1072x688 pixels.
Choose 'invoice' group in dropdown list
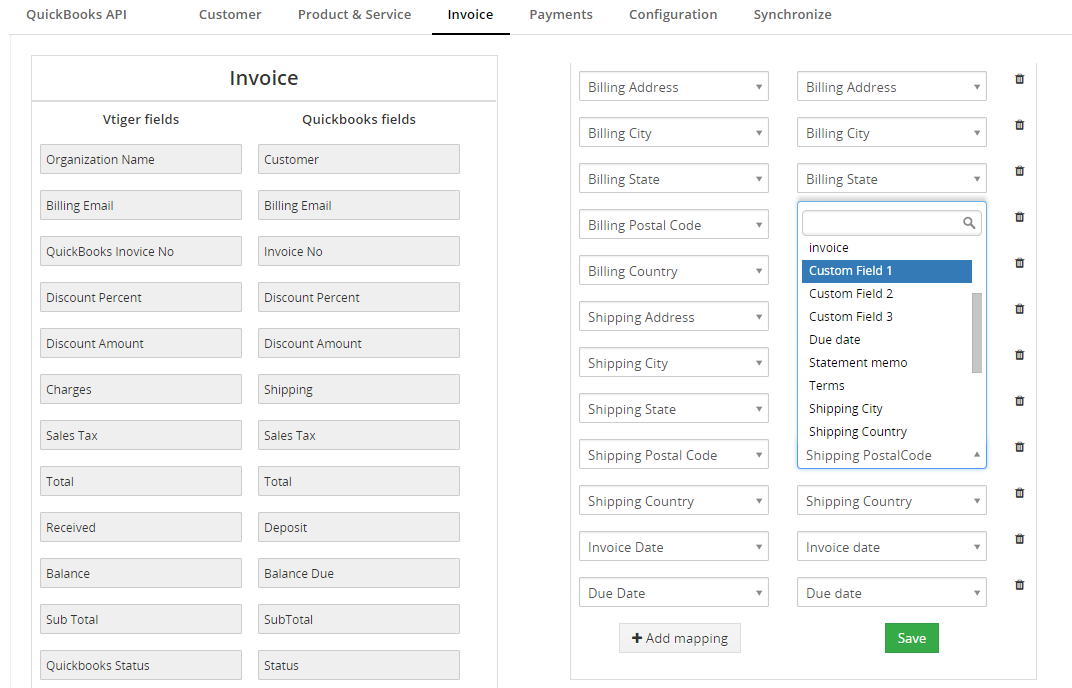829,248
